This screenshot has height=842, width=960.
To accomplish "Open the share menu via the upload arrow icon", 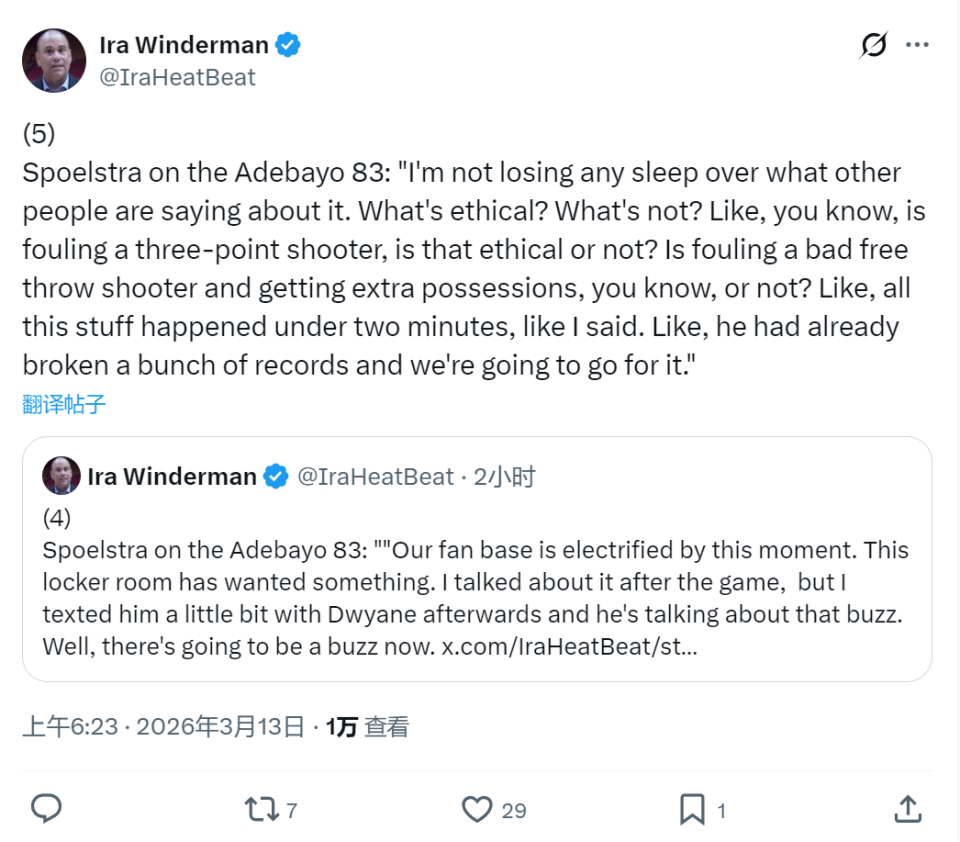I will [907, 809].
